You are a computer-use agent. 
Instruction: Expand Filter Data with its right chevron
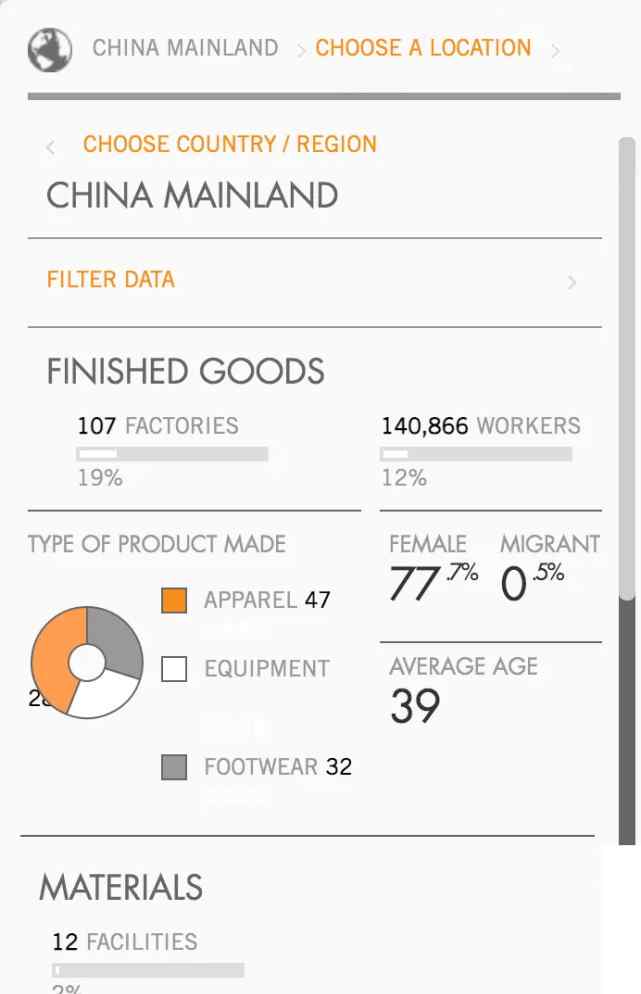(x=572, y=282)
